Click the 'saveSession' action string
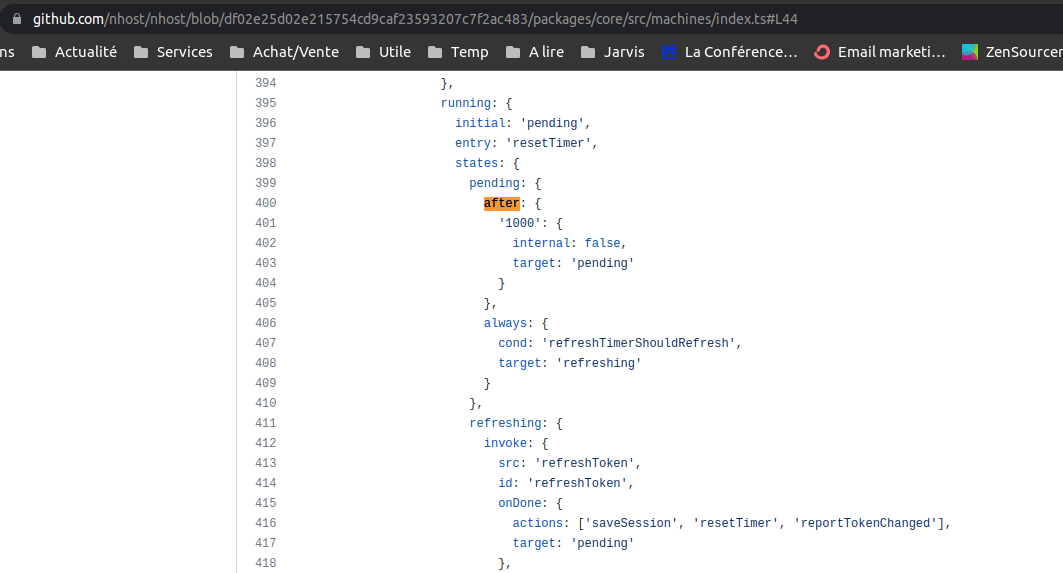 tap(631, 523)
